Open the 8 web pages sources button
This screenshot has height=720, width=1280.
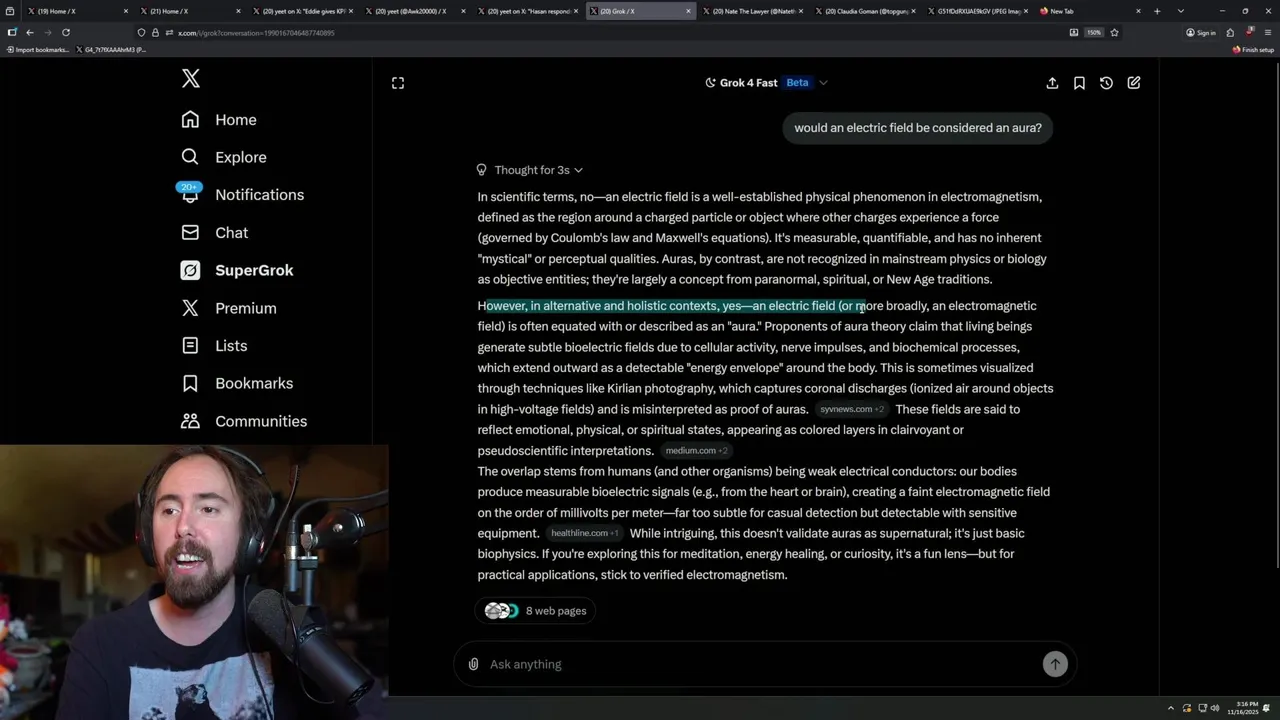[x=536, y=611]
